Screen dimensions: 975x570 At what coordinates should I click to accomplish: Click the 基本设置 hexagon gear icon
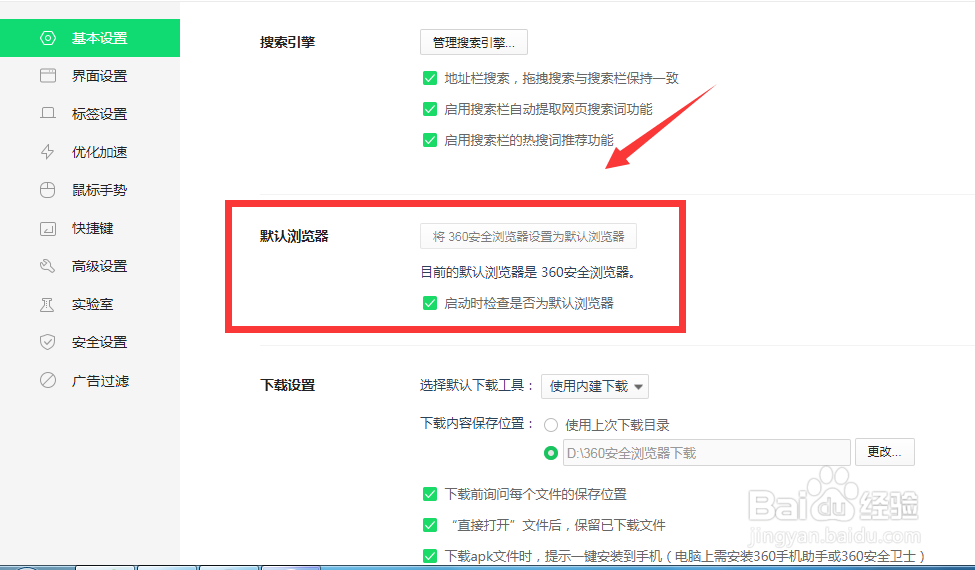click(x=48, y=38)
